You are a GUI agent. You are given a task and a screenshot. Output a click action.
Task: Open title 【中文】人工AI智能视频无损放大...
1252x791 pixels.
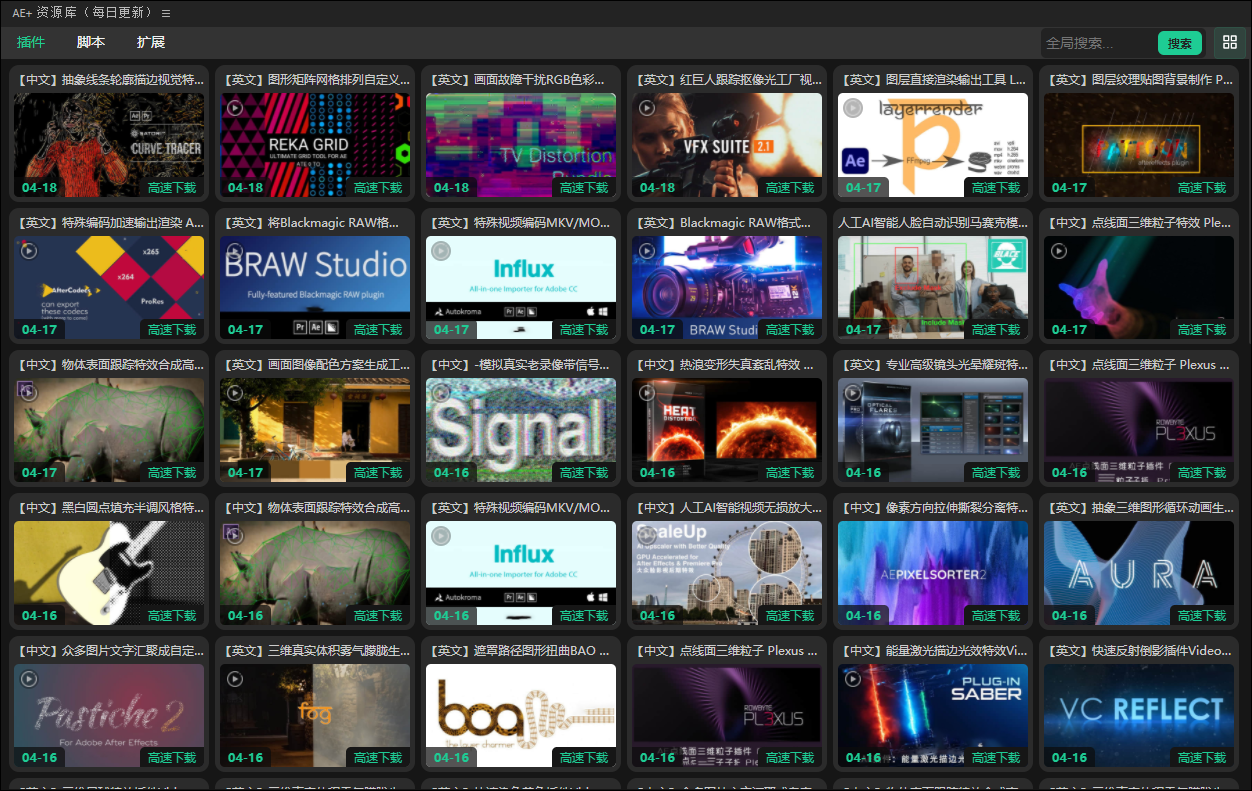[727, 508]
